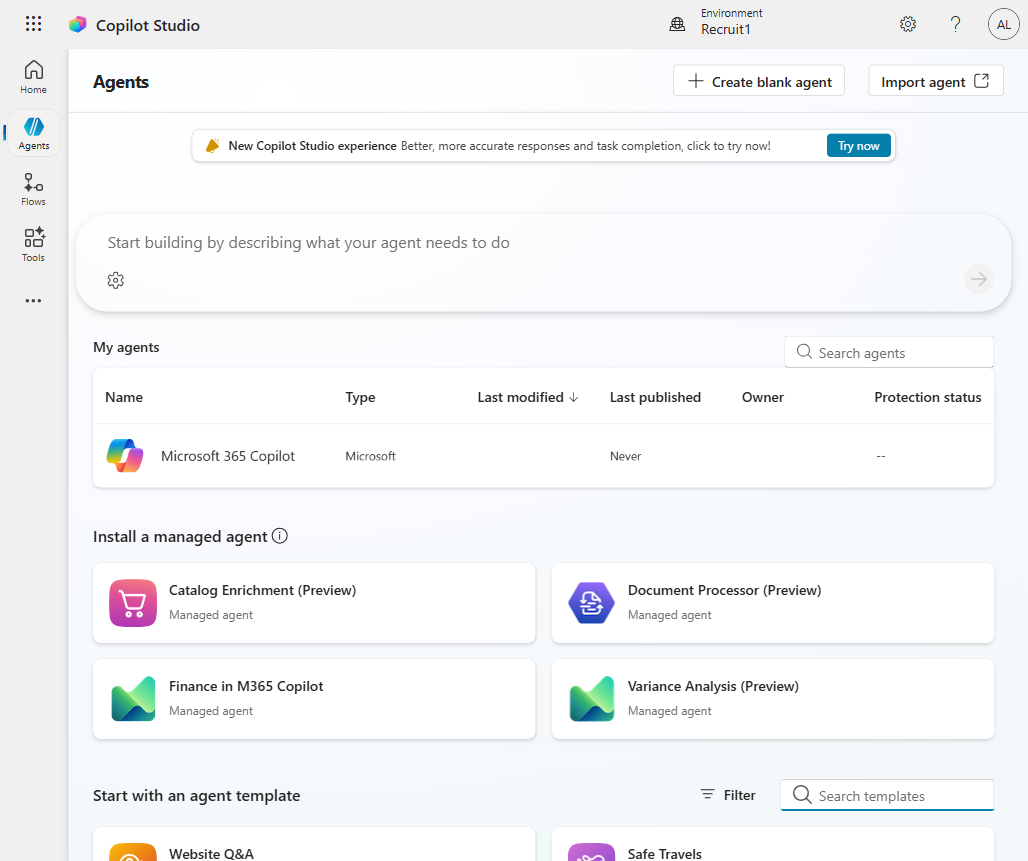Click Create blank agent button
The height and width of the screenshot is (861, 1028).
click(x=759, y=81)
